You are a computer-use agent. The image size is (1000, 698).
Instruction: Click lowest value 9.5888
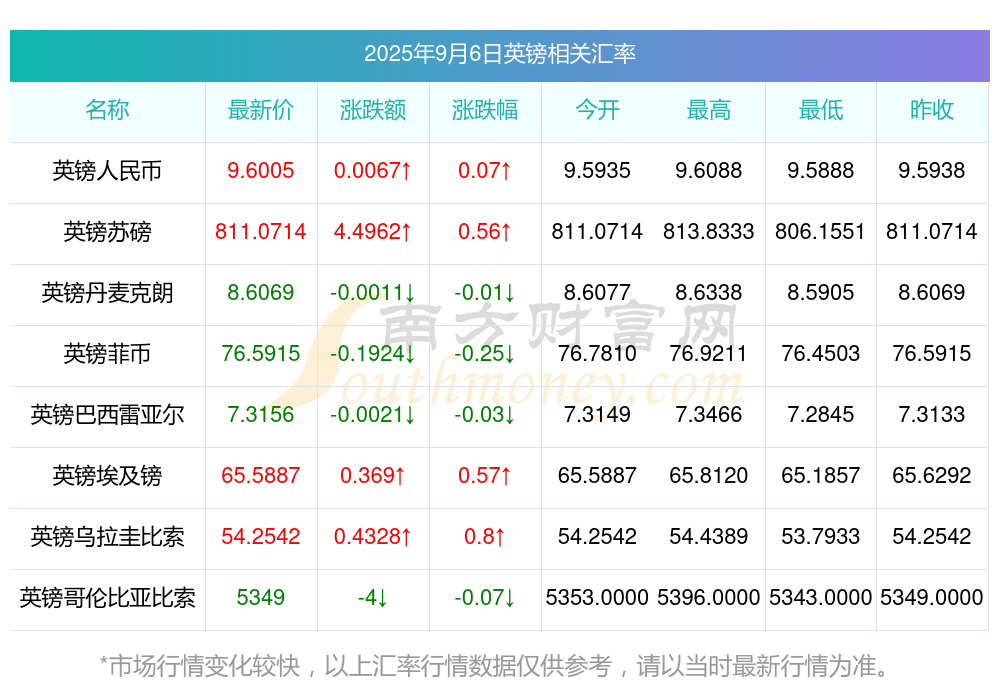point(821,171)
